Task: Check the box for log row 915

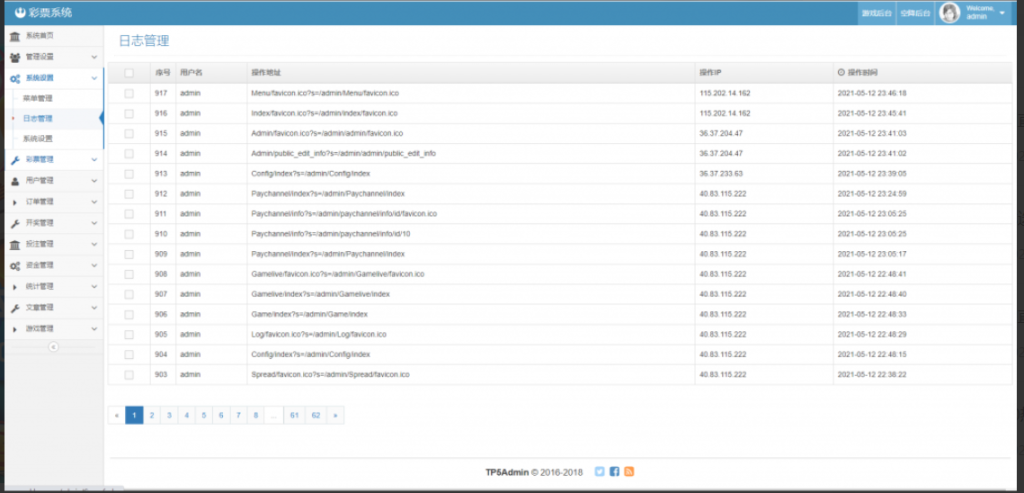Action: tap(129, 133)
